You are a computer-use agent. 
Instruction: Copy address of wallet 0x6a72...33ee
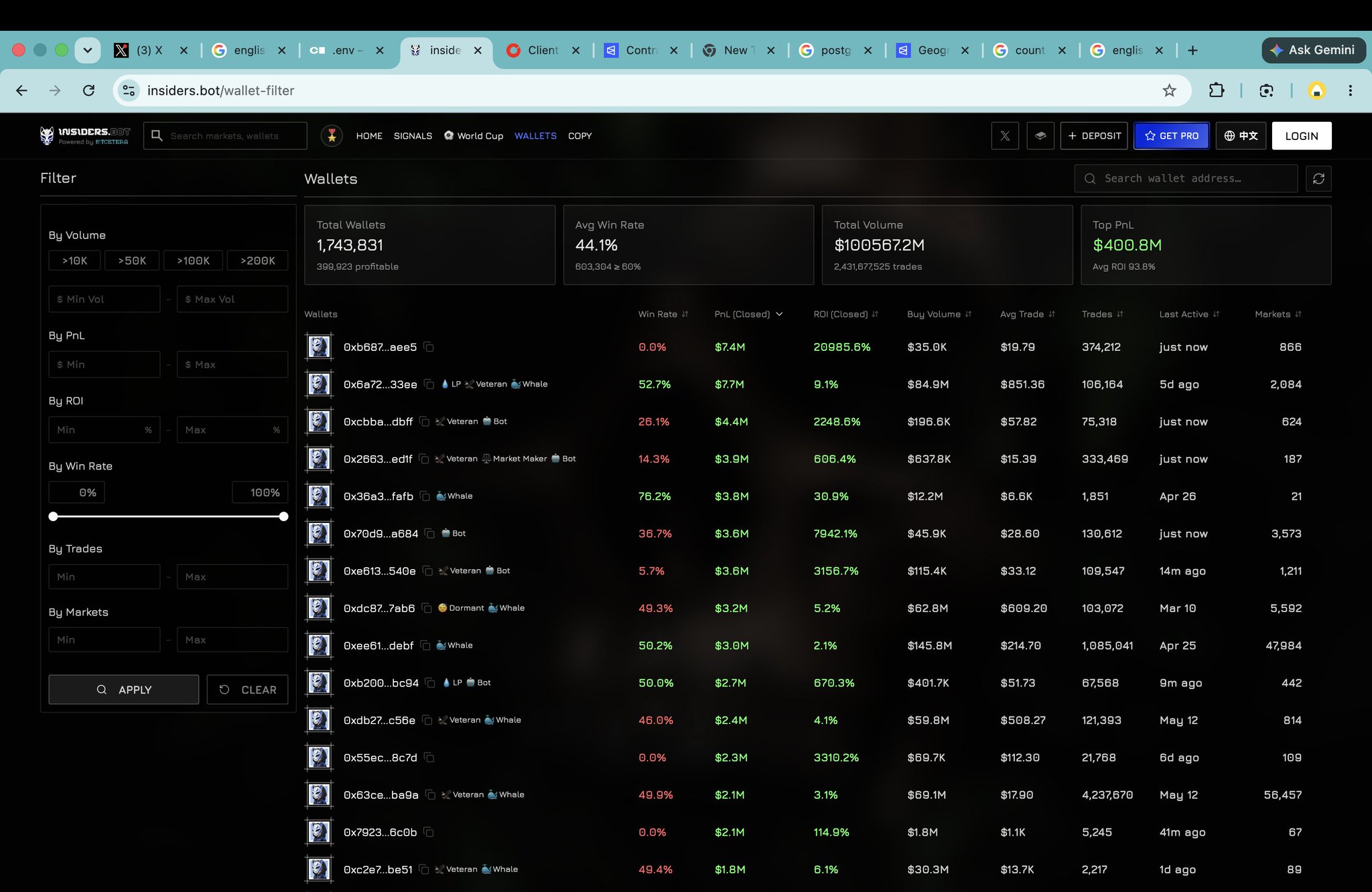[x=429, y=384]
